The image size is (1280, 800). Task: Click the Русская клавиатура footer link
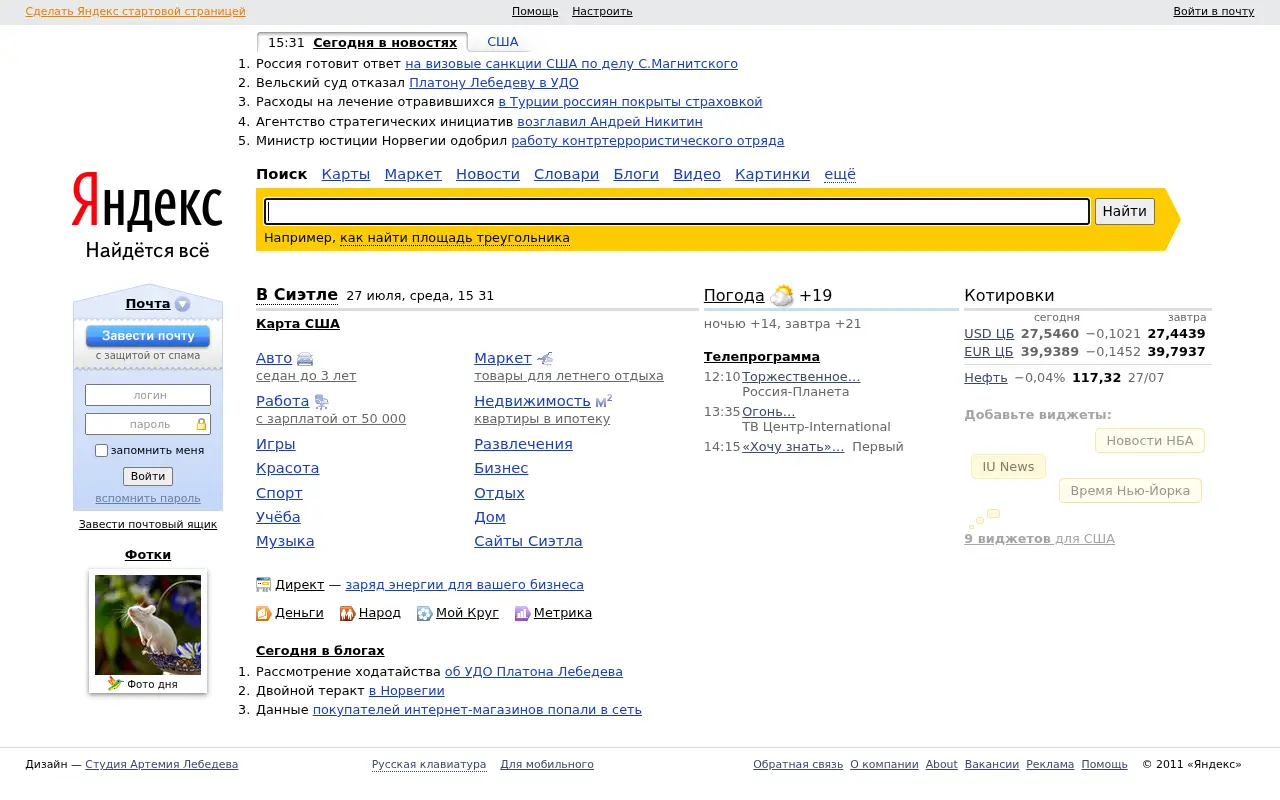429,764
